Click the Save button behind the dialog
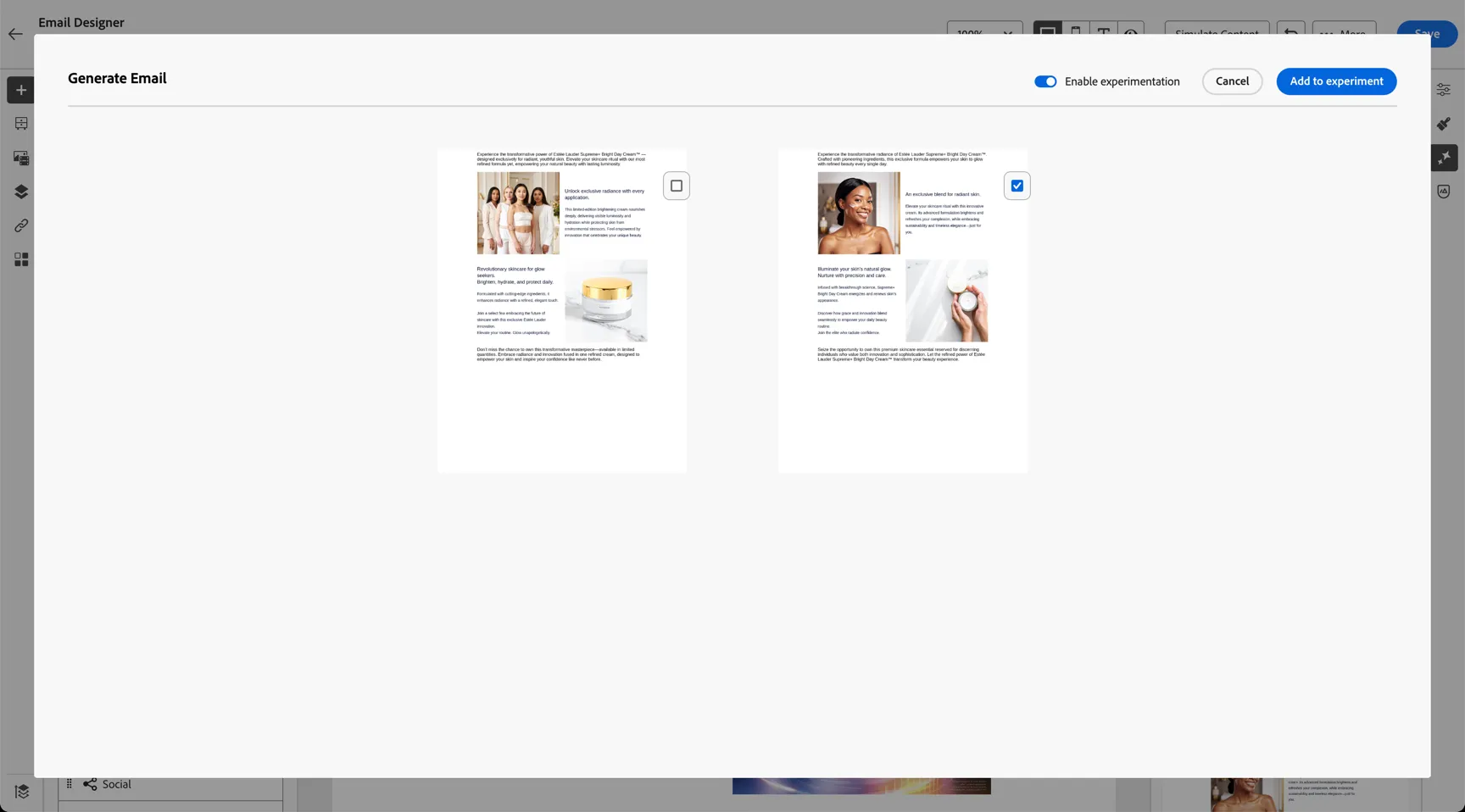The image size is (1465, 812). click(1427, 34)
